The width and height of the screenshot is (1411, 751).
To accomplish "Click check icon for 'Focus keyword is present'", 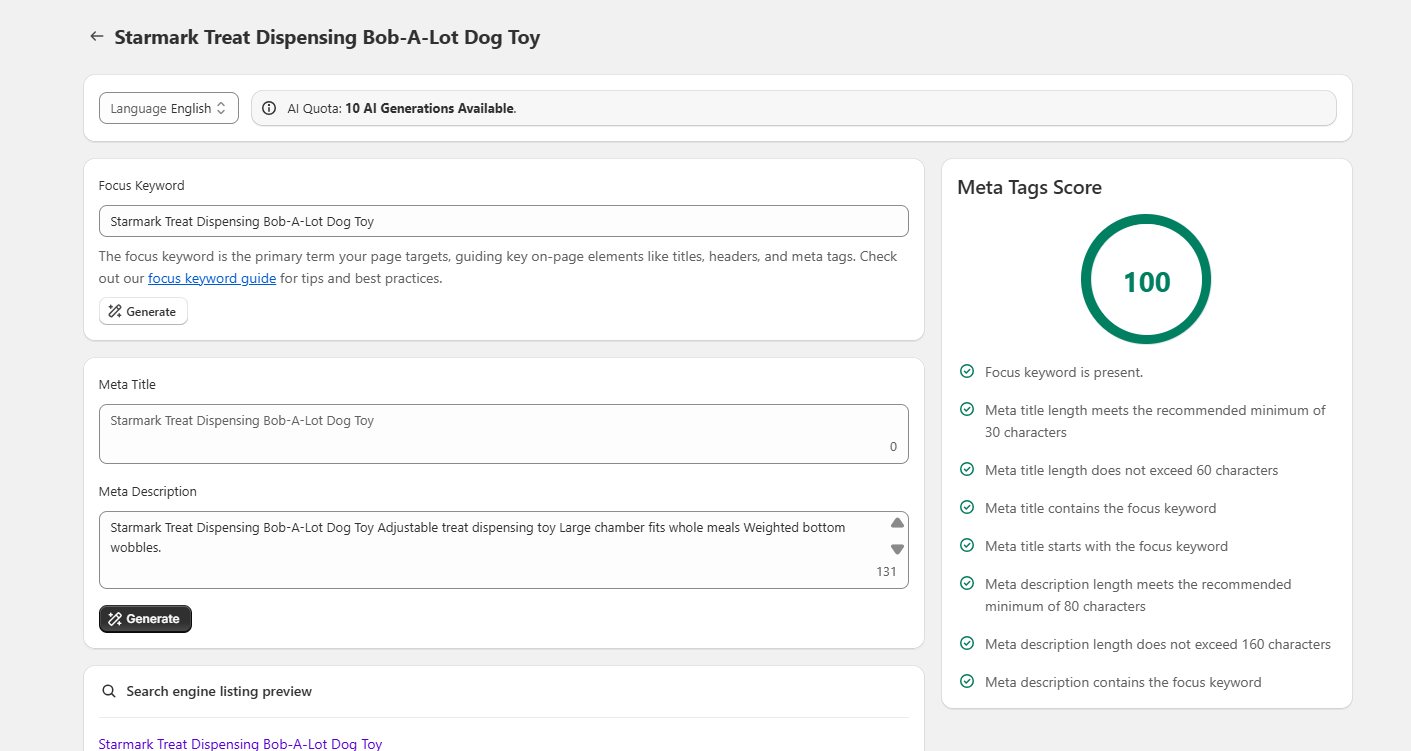I will pos(967,371).
